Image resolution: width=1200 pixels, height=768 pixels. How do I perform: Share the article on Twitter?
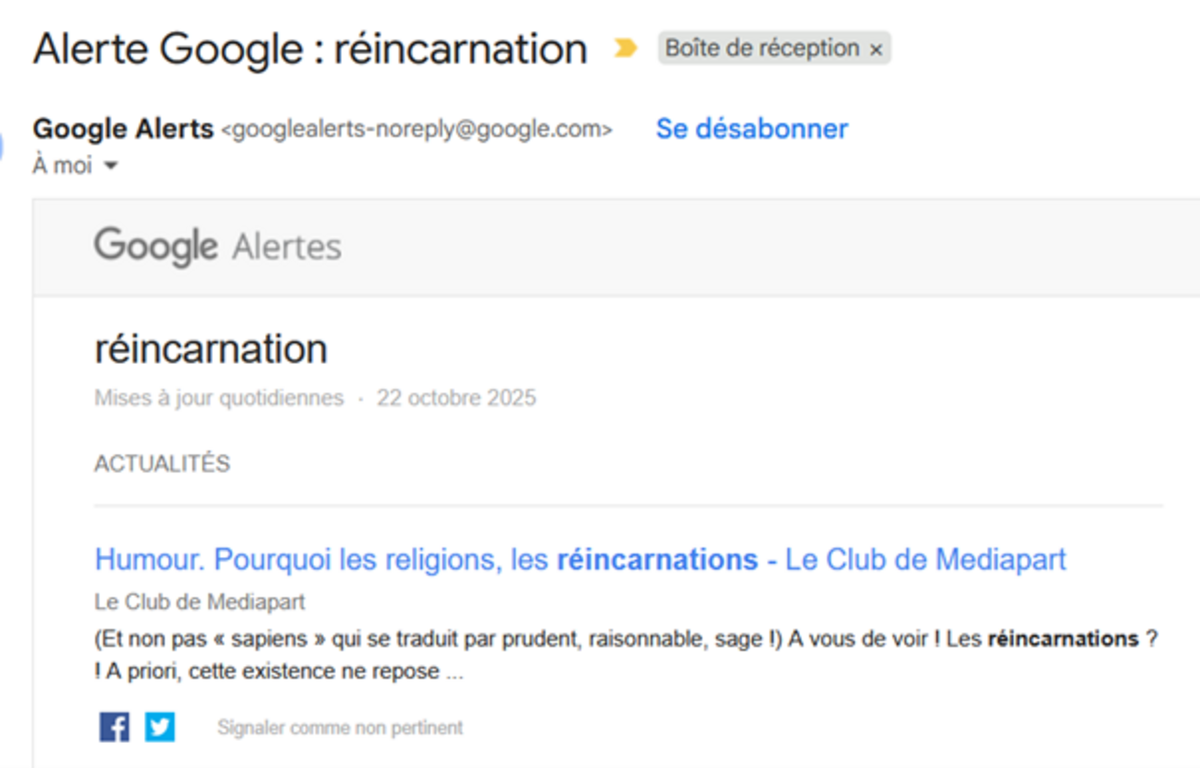(x=160, y=727)
